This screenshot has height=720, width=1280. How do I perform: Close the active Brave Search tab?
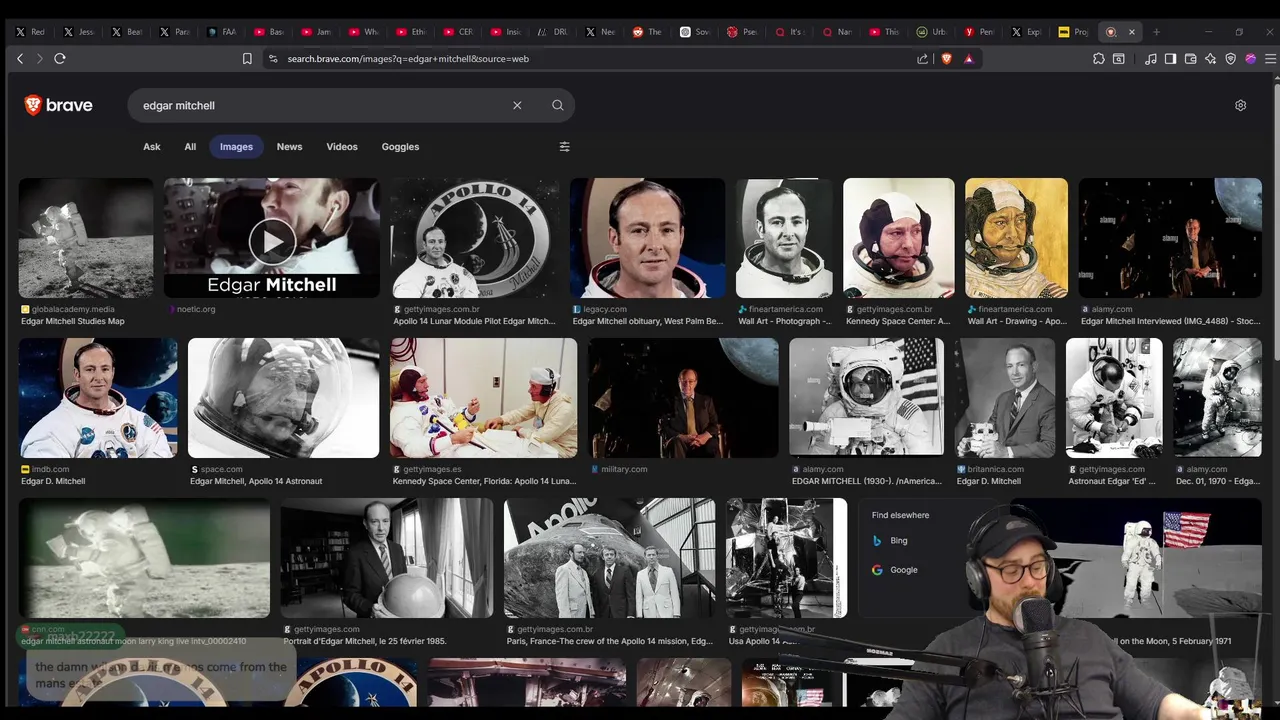(x=1132, y=32)
